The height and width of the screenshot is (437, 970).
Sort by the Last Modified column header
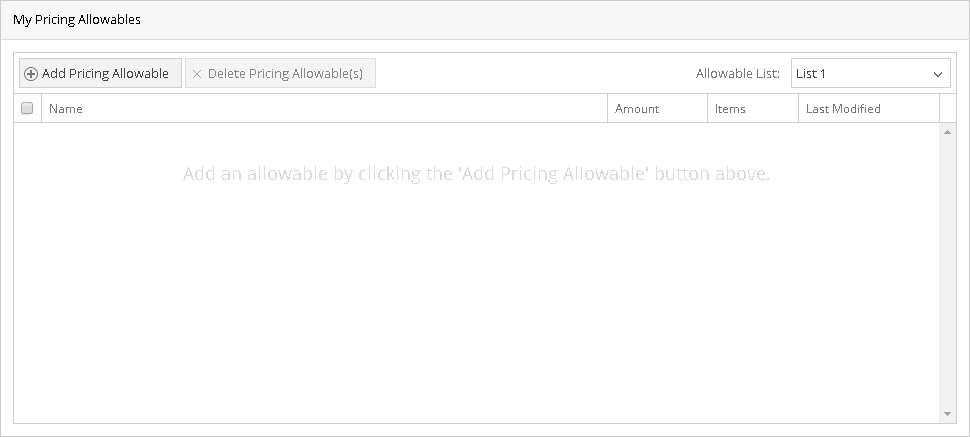click(843, 109)
